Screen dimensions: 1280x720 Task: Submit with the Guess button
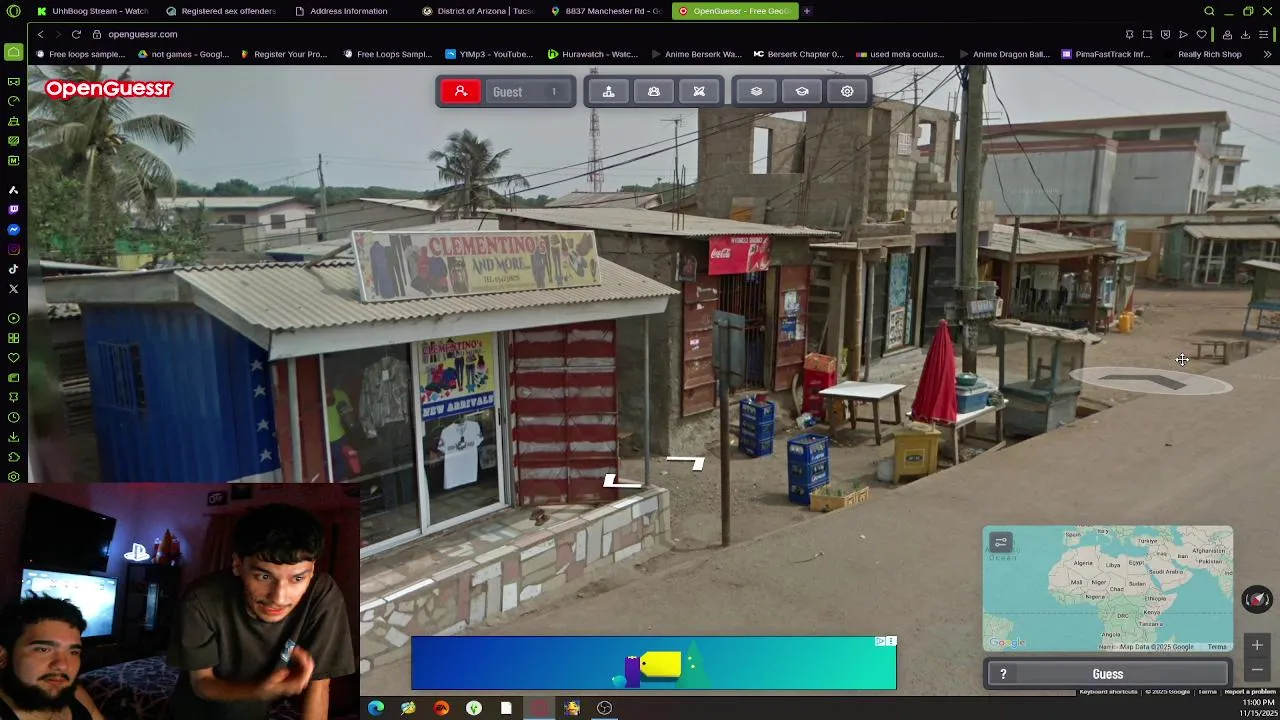[1107, 674]
